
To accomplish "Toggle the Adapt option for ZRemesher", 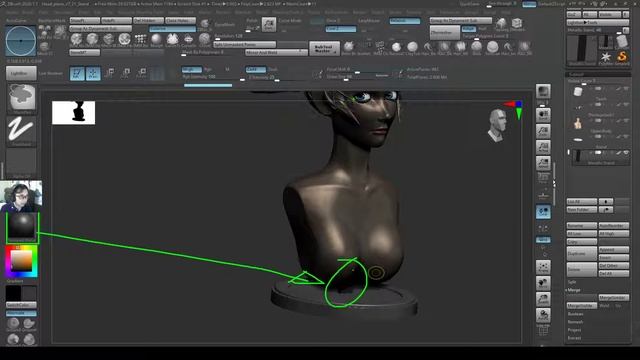I will pyautogui.click(x=469, y=29).
